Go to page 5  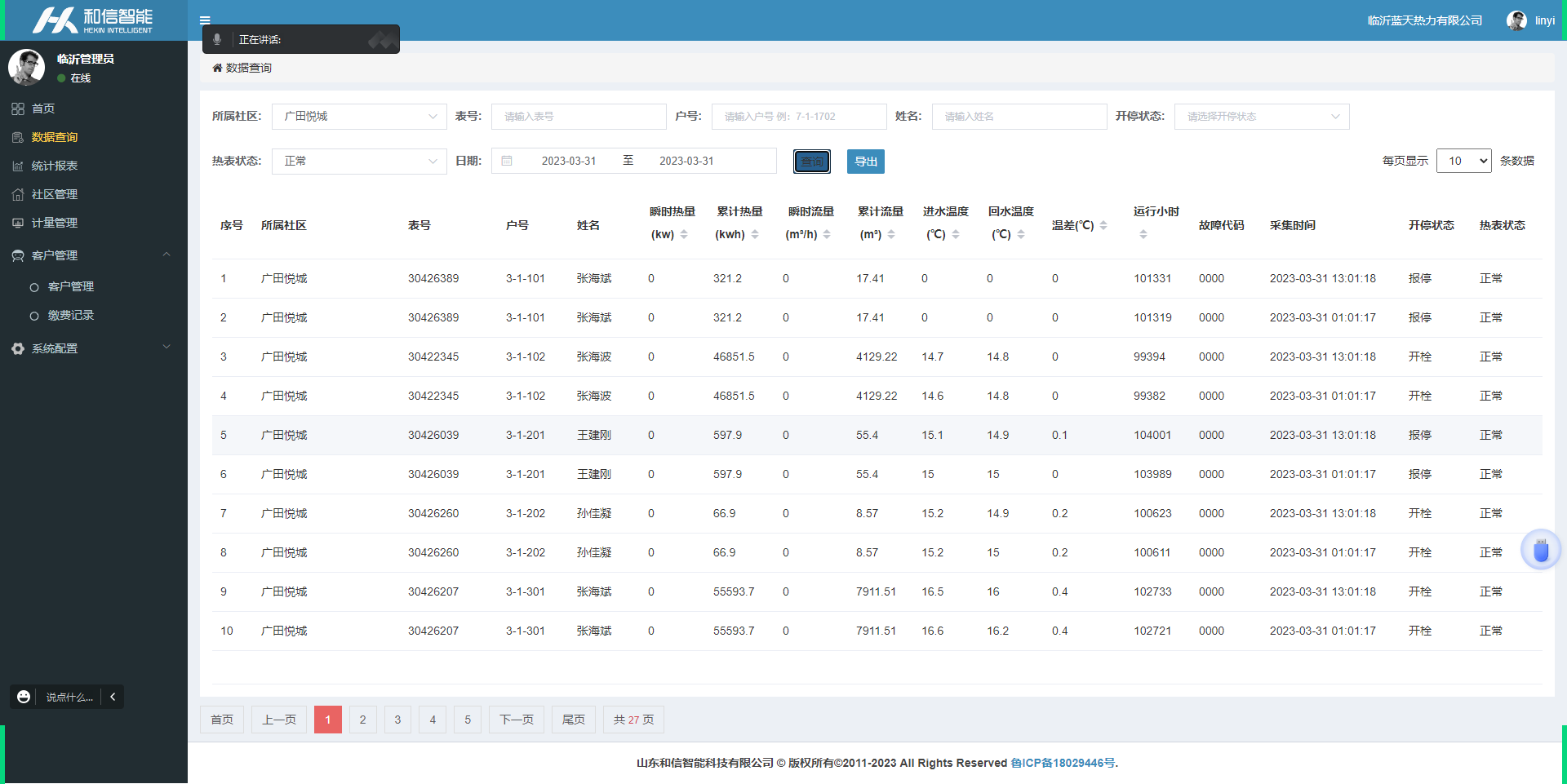pos(468,720)
